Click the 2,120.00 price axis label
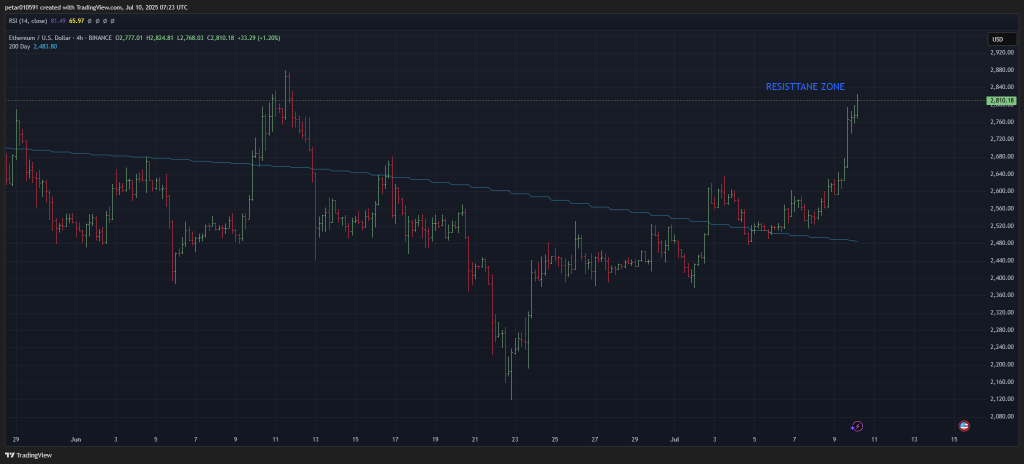 click(x=1001, y=399)
